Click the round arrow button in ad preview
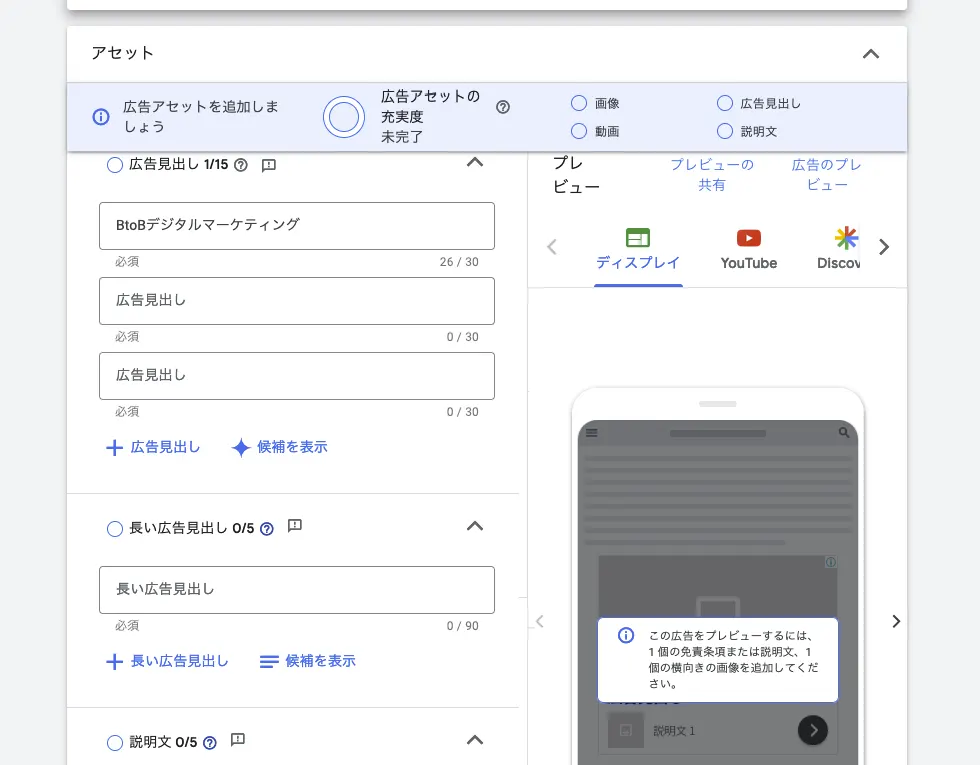The height and width of the screenshot is (765, 980). (812, 730)
